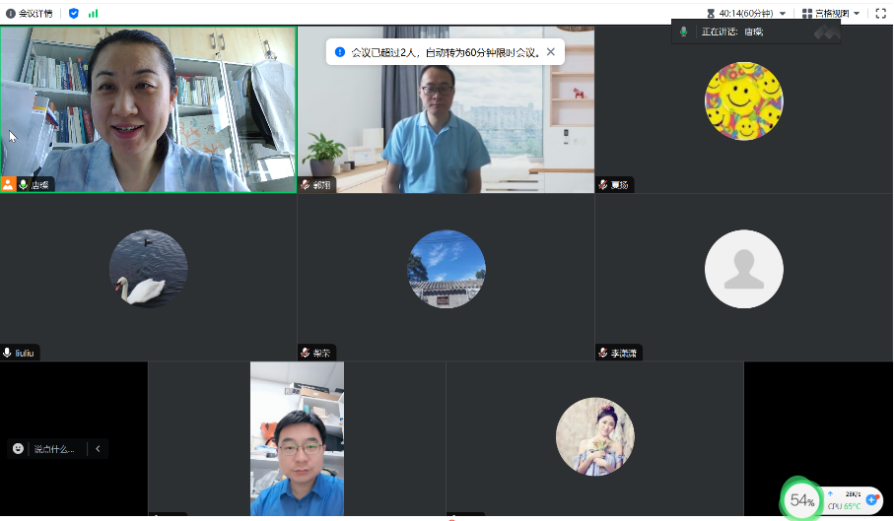This screenshot has height=521, width=894.
Task: Open the 会议详情 label in top bar
Action: coord(36,13)
